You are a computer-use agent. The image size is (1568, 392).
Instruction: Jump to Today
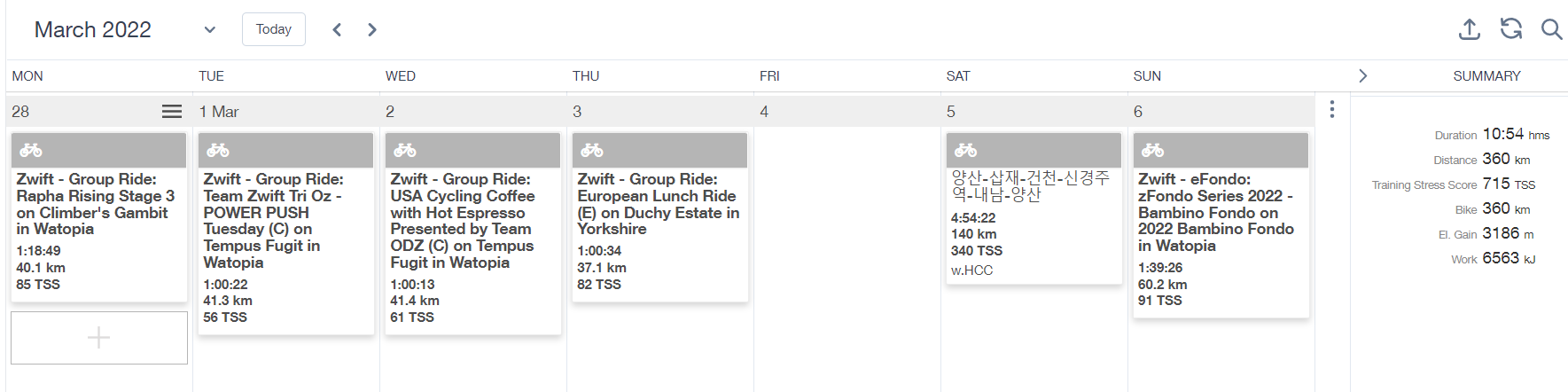[274, 29]
